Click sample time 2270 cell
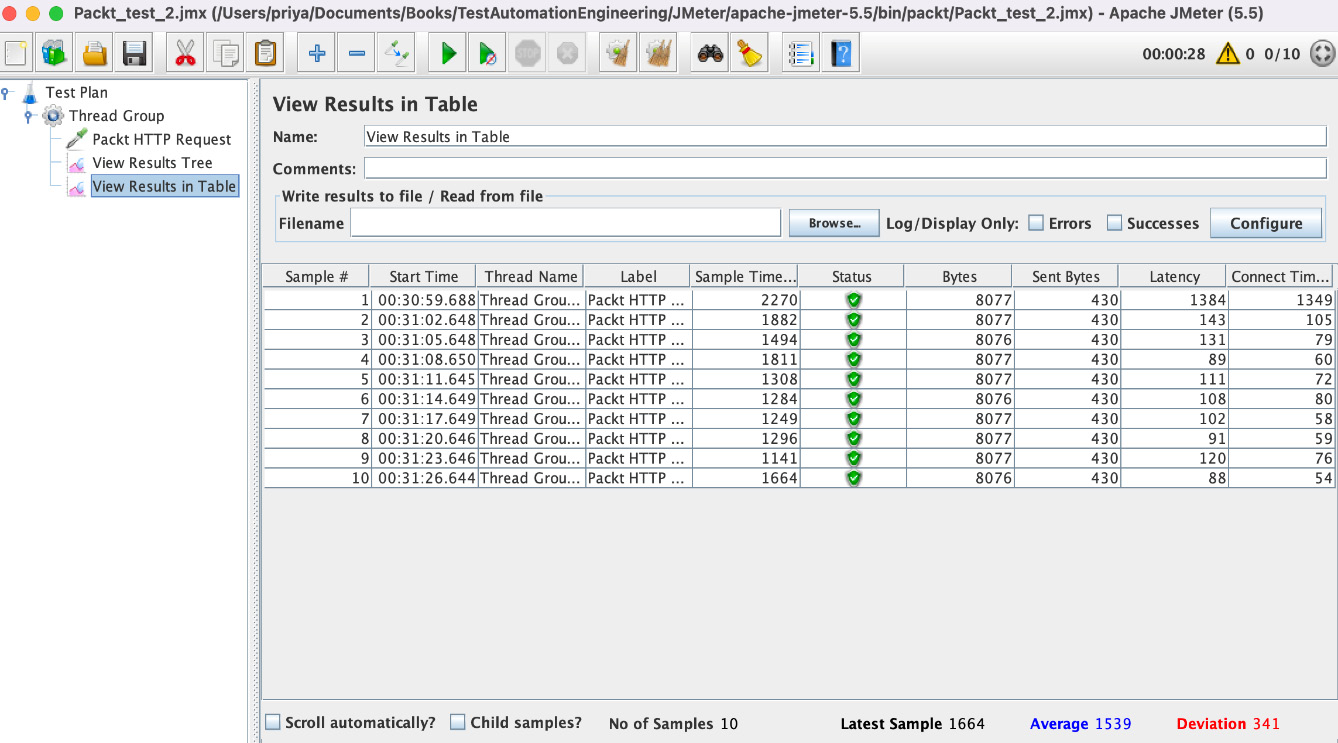This screenshot has width=1338, height=743. (x=746, y=300)
